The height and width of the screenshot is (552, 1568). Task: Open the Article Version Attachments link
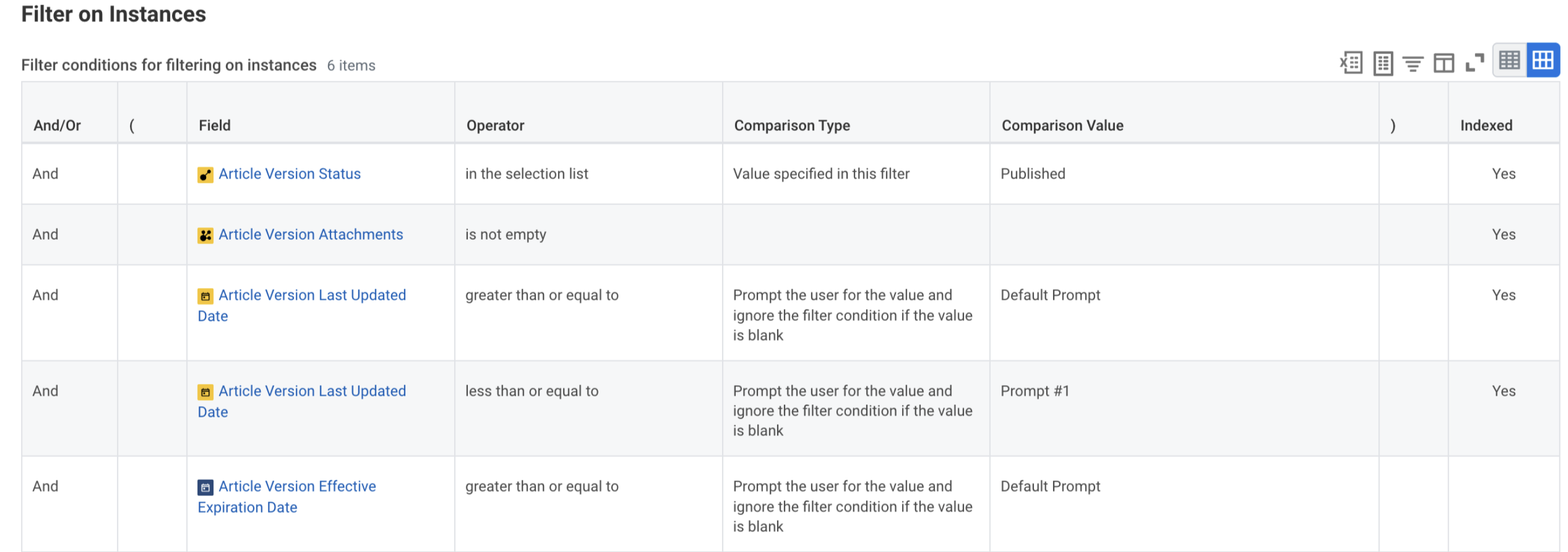point(311,235)
